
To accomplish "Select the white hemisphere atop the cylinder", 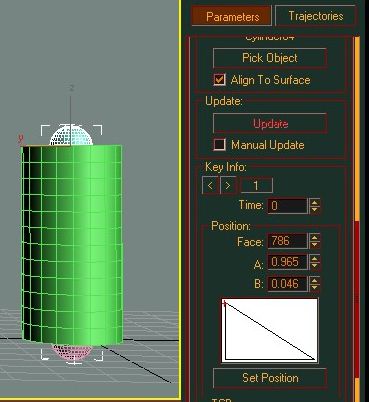I will tap(71, 136).
